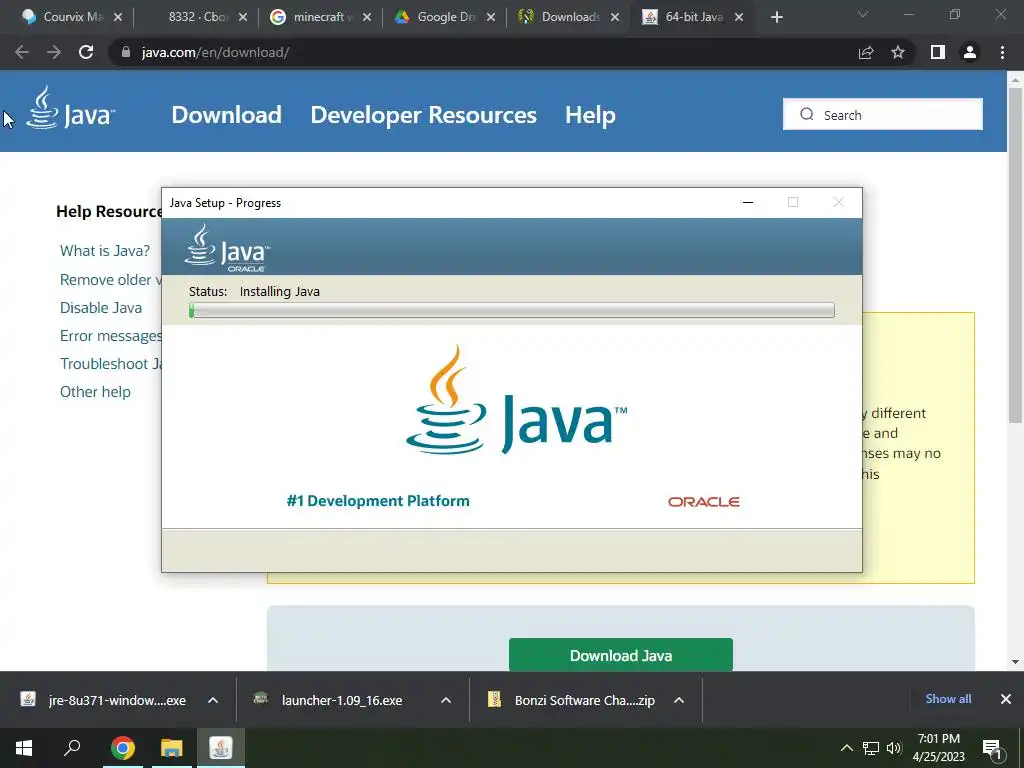1024x768 pixels.
Task: Click the network tray icon
Action: coord(871,748)
